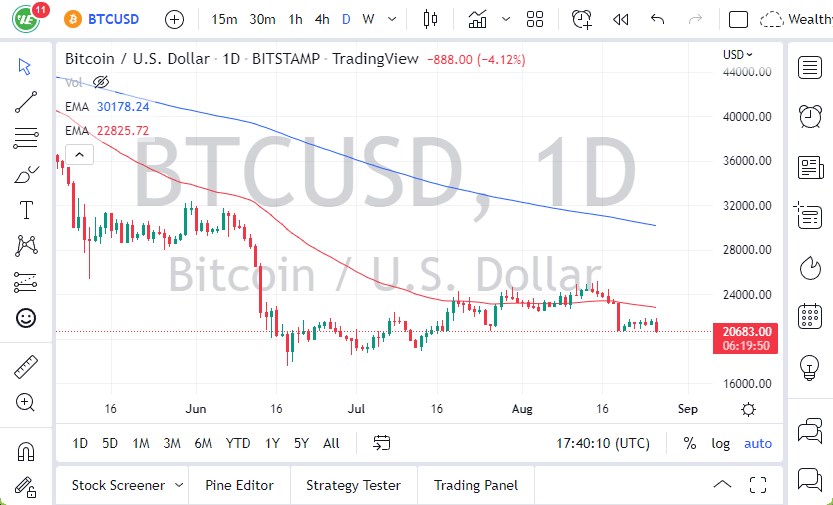Switch to 15m timeframe
Image resolution: width=833 pixels, height=505 pixels.
[x=224, y=20]
